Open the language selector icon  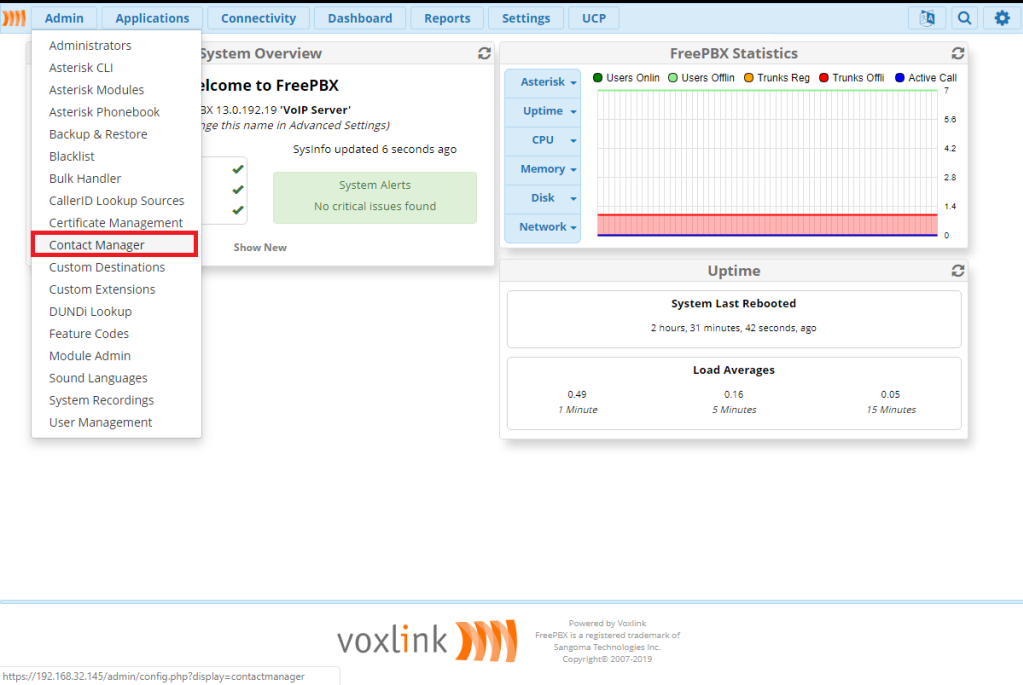(x=926, y=18)
